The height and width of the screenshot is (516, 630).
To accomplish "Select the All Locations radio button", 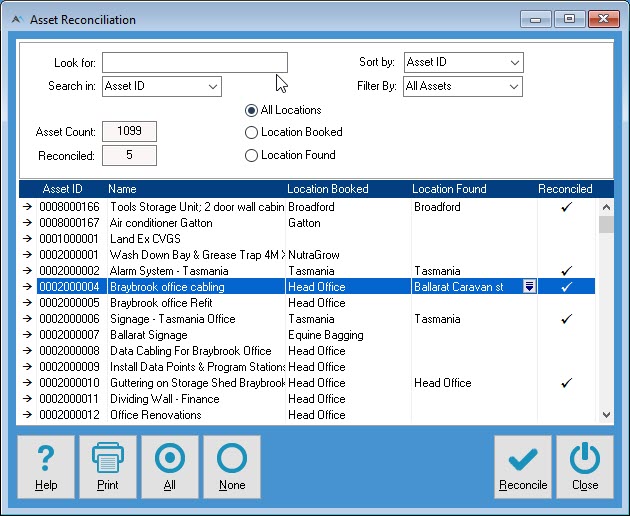I will tap(252, 110).
